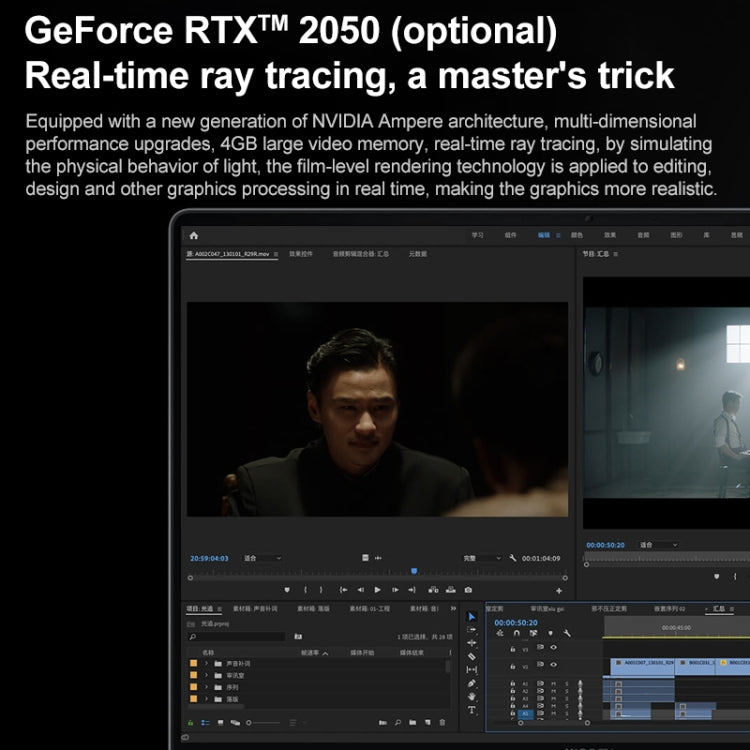The width and height of the screenshot is (750, 750).
Task: Expand the 声音补词 bin folder
Action: [x=206, y=664]
